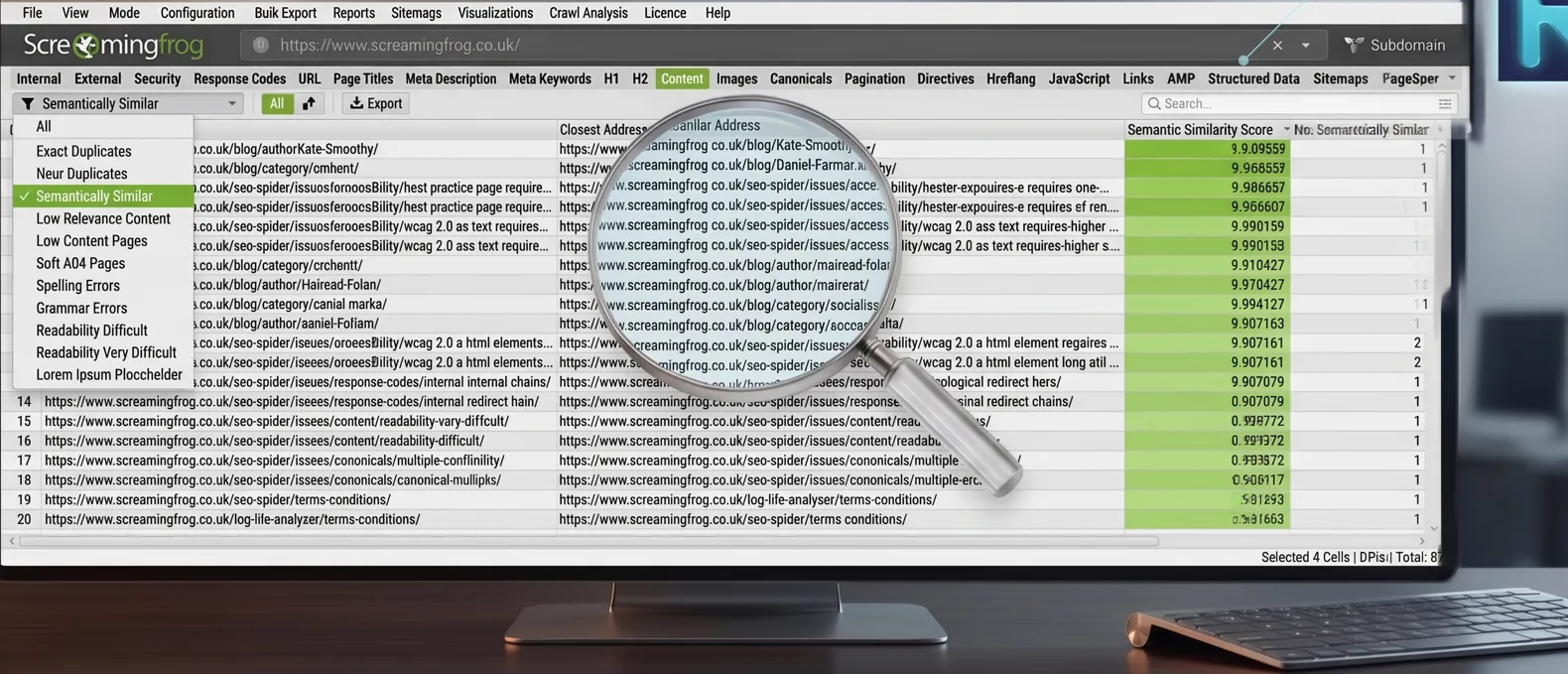1568x674 pixels.
Task: Switch to the External tab
Action: point(97,78)
